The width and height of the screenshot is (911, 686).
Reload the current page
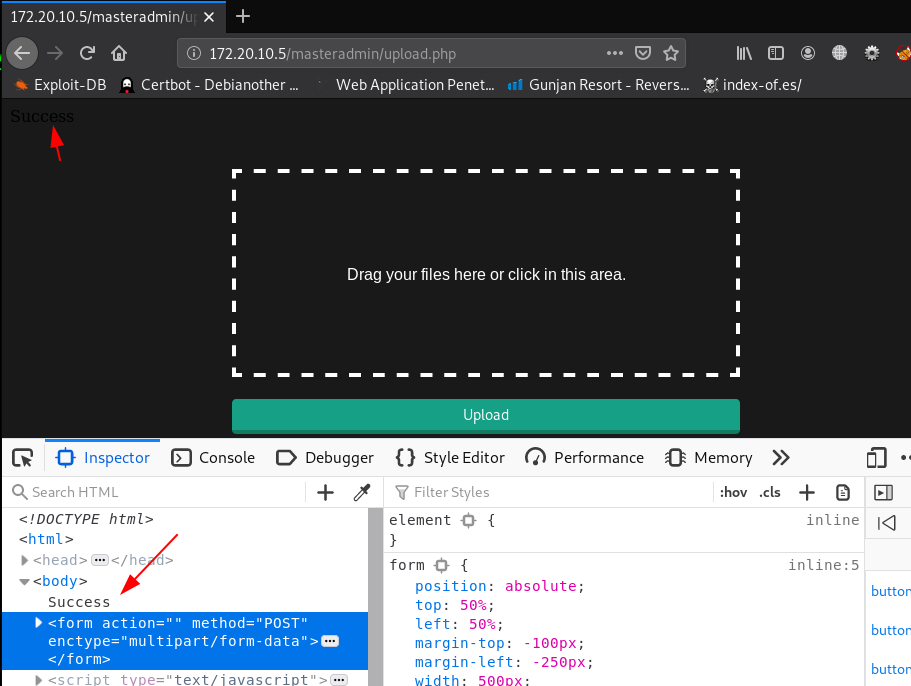87,53
